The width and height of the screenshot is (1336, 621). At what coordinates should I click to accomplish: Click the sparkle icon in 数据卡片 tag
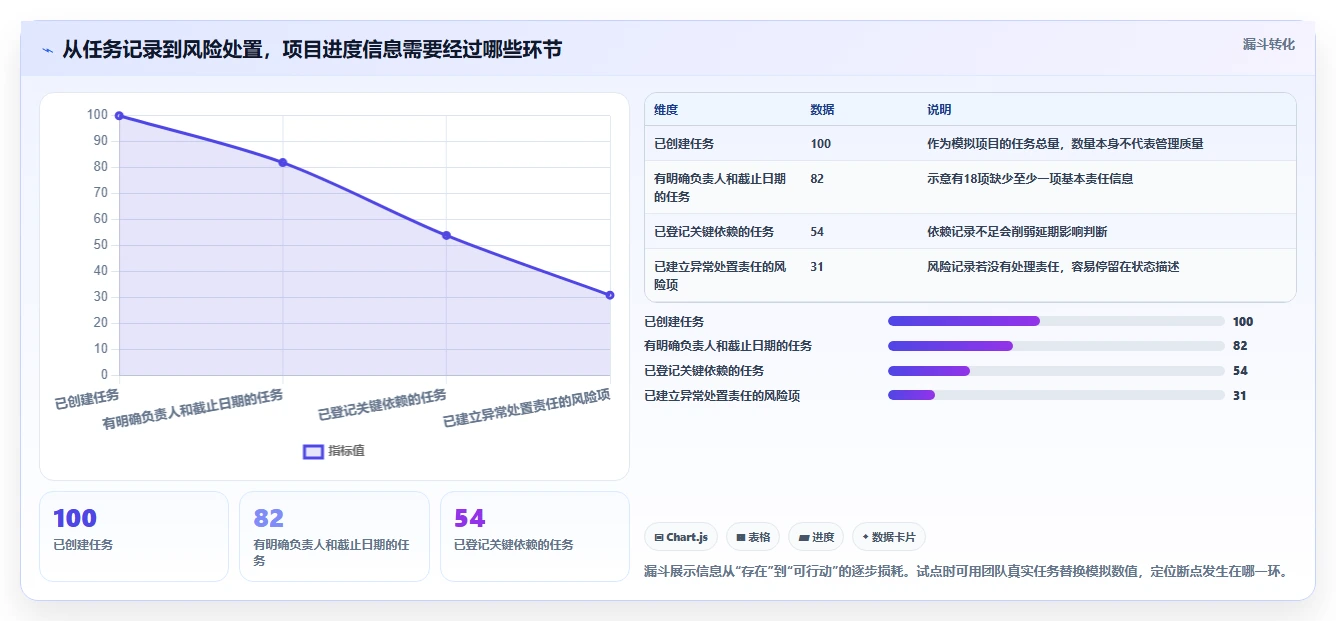tap(865, 537)
